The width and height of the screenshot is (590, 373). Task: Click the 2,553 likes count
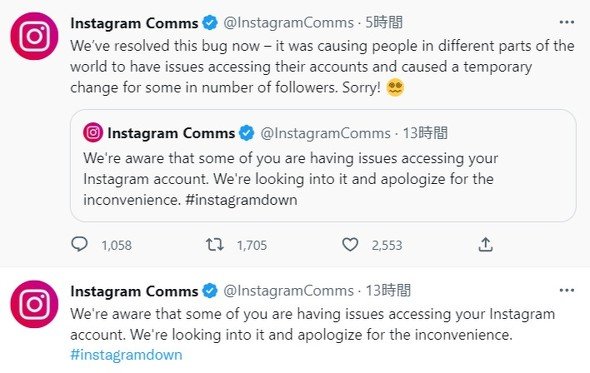pos(387,245)
